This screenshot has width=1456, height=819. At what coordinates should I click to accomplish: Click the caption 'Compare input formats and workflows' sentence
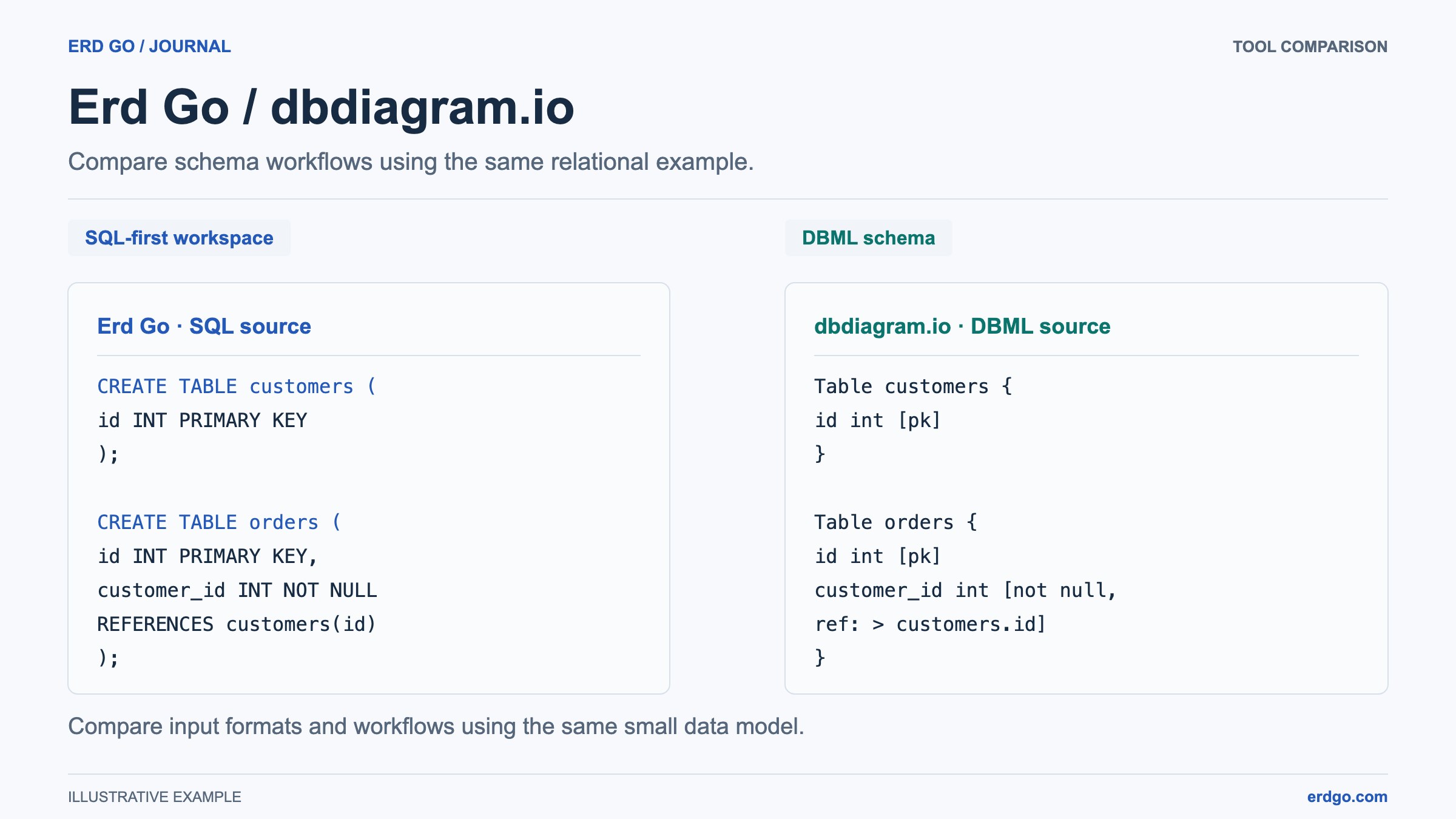(x=436, y=727)
